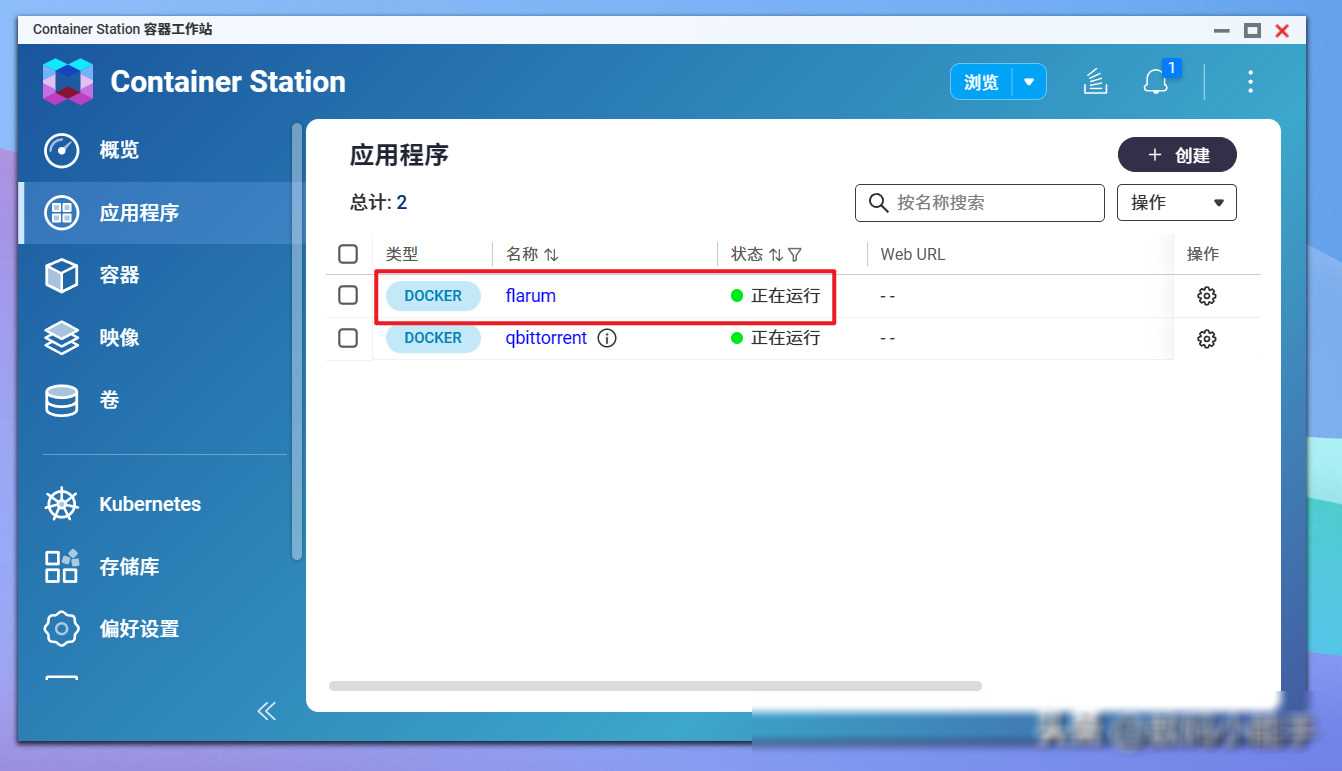
Task: Open the flarum application link
Action: [x=530, y=296]
